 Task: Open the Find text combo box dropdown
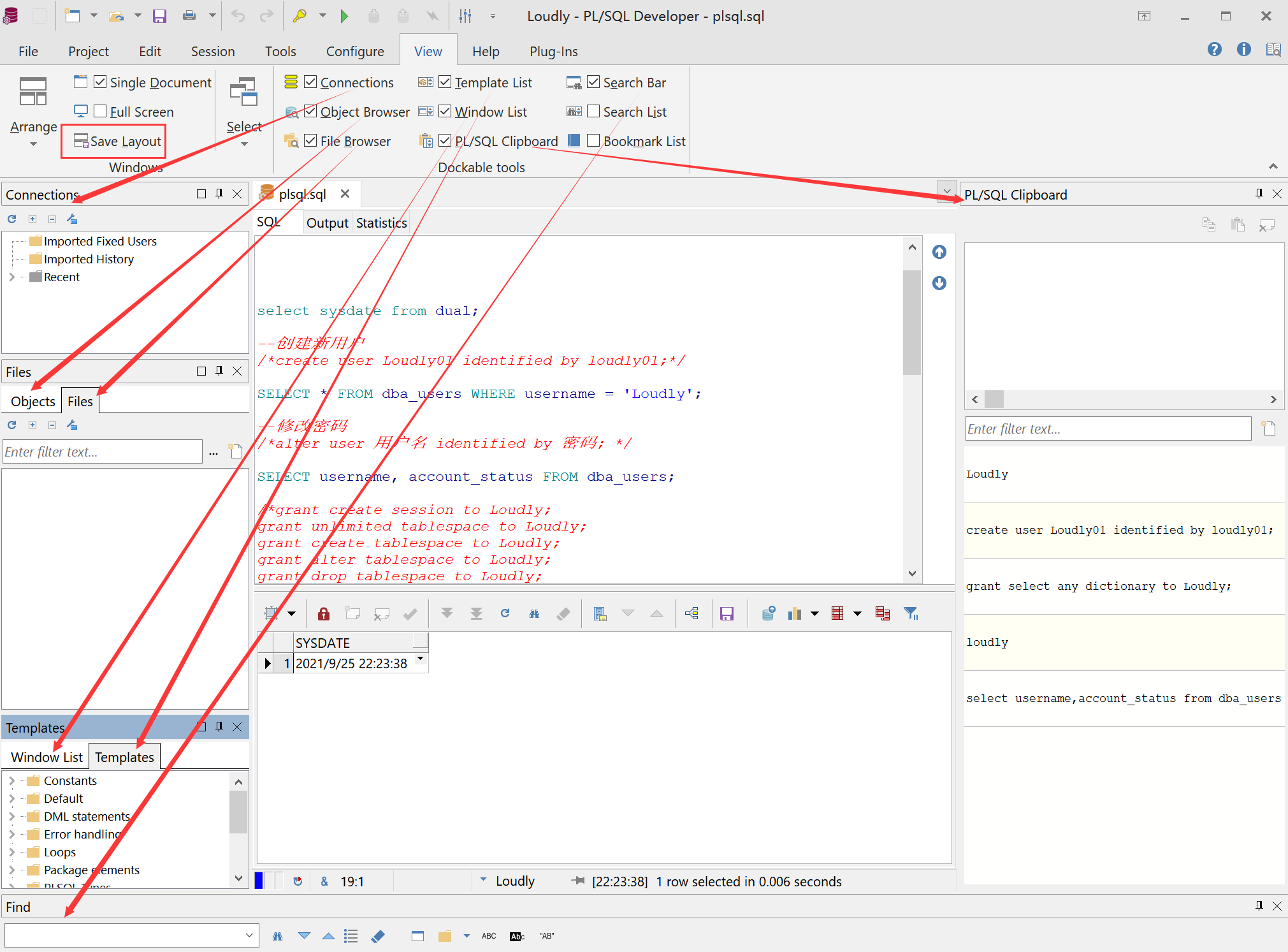249,935
